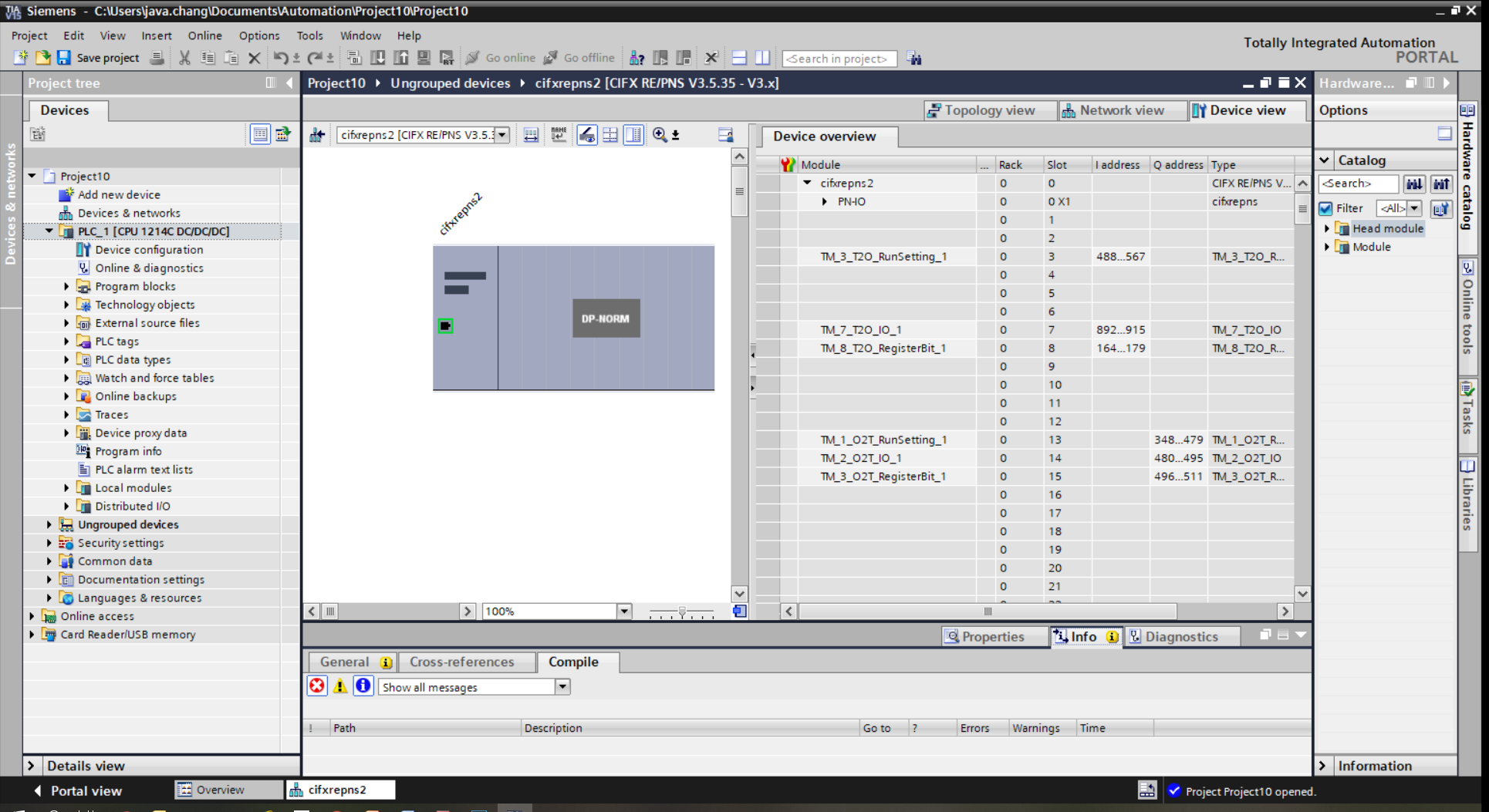This screenshot has height=812, width=1489.
Task: Click the Redo arrow icon
Action: 314,58
